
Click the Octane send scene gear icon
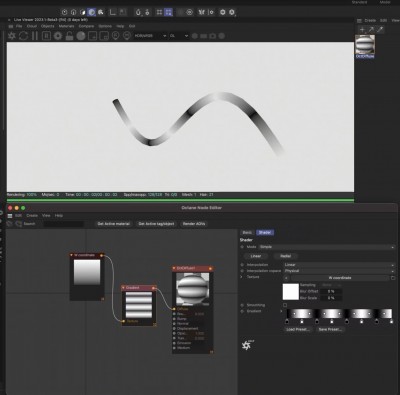pos(12,36)
